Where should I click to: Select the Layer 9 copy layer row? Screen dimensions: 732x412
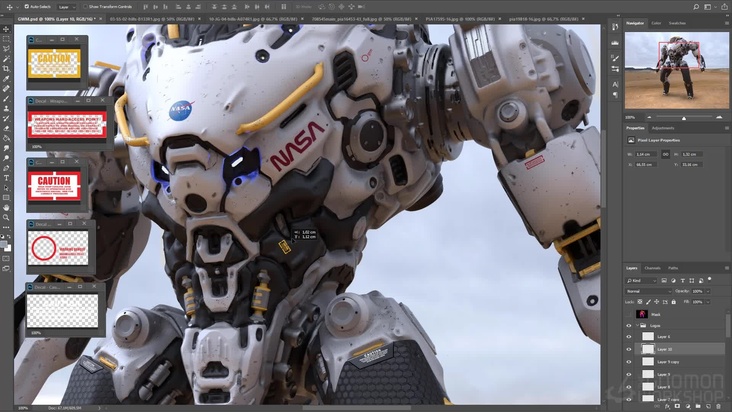pyautogui.click(x=680, y=362)
